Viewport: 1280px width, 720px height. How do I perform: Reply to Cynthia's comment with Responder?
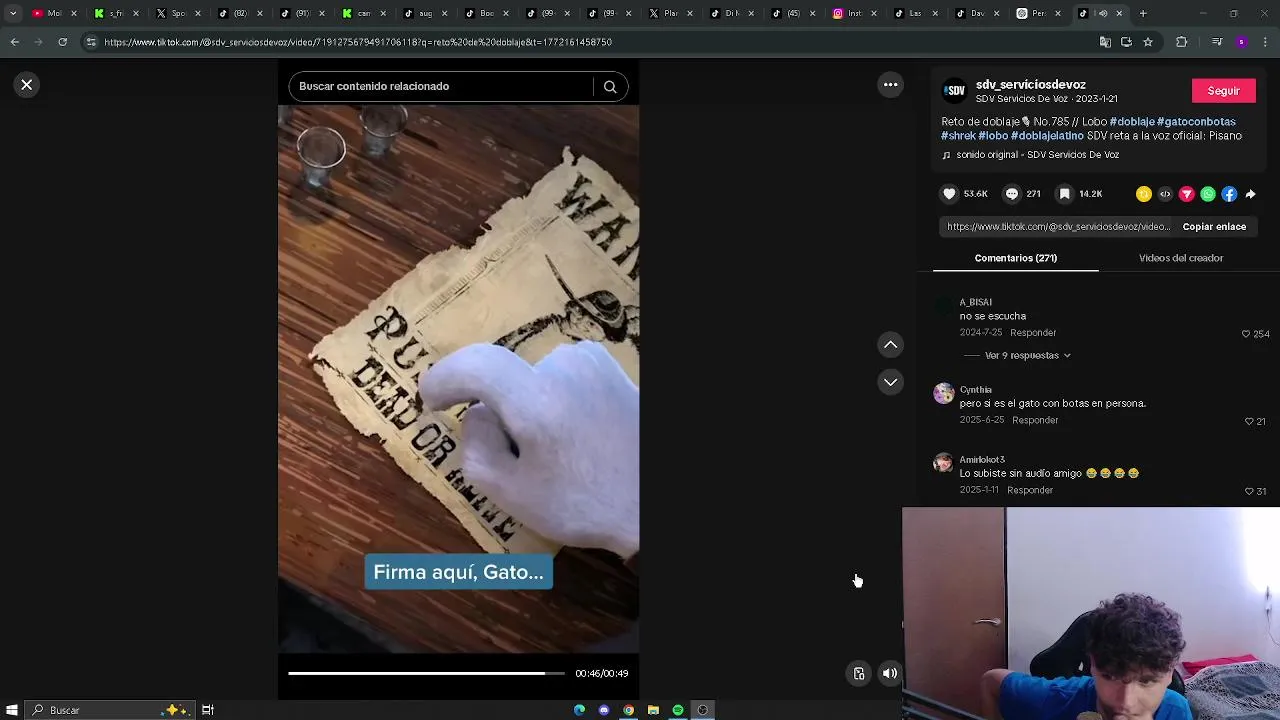[x=1035, y=421]
